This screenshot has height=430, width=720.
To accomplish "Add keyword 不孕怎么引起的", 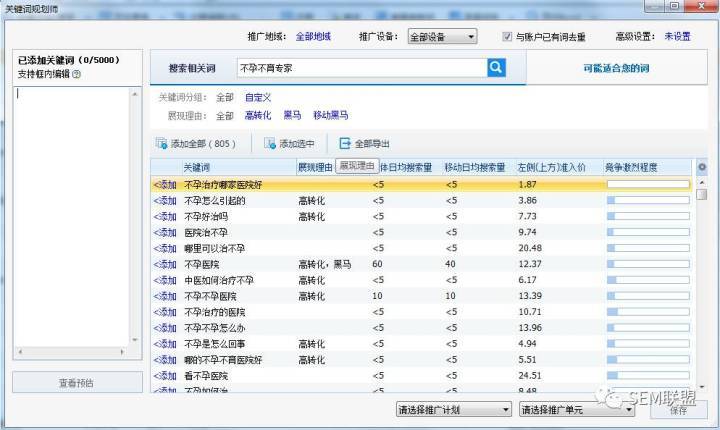I will tap(165, 201).
